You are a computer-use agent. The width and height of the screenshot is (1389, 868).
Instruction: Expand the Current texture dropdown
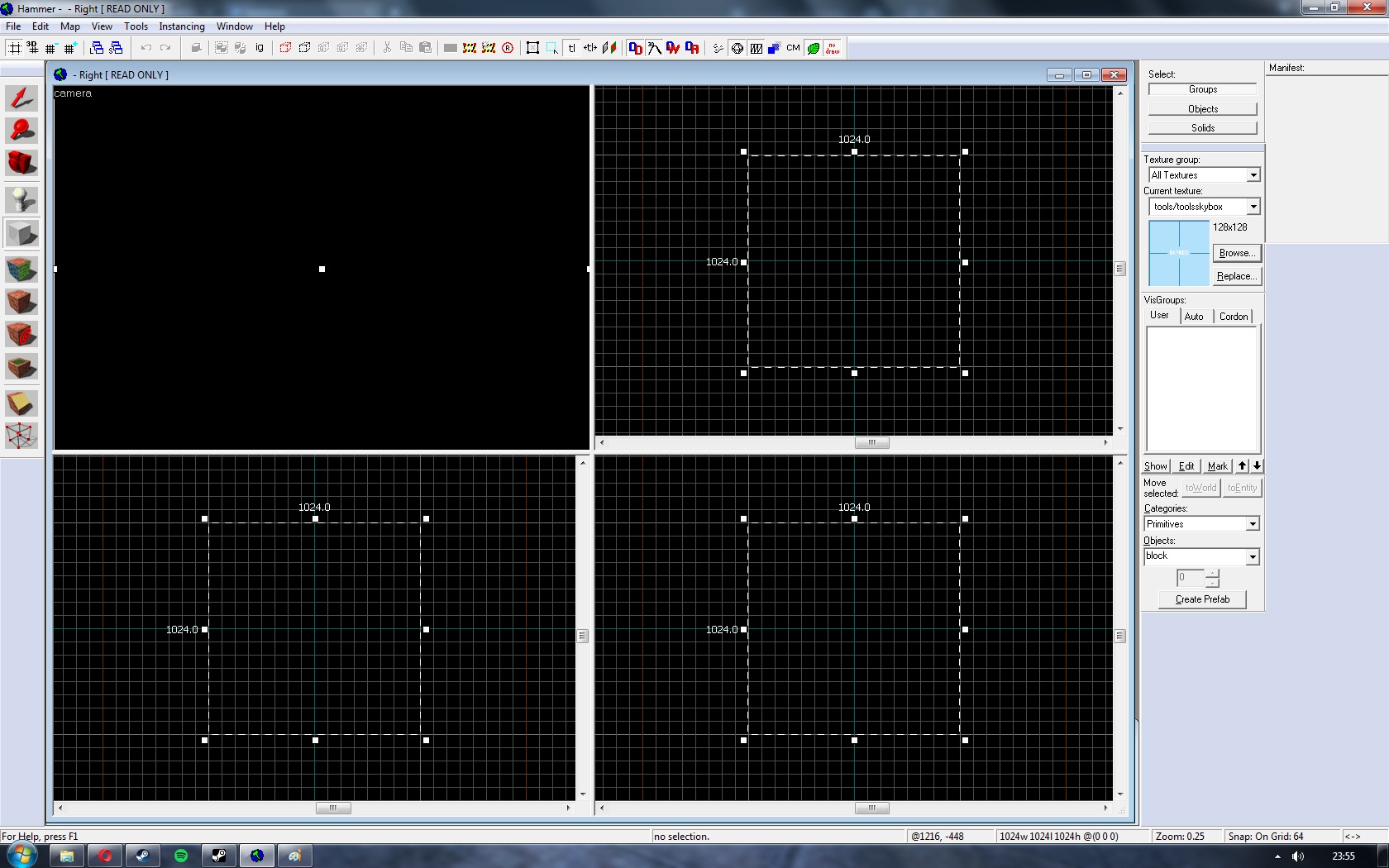[1253, 207]
